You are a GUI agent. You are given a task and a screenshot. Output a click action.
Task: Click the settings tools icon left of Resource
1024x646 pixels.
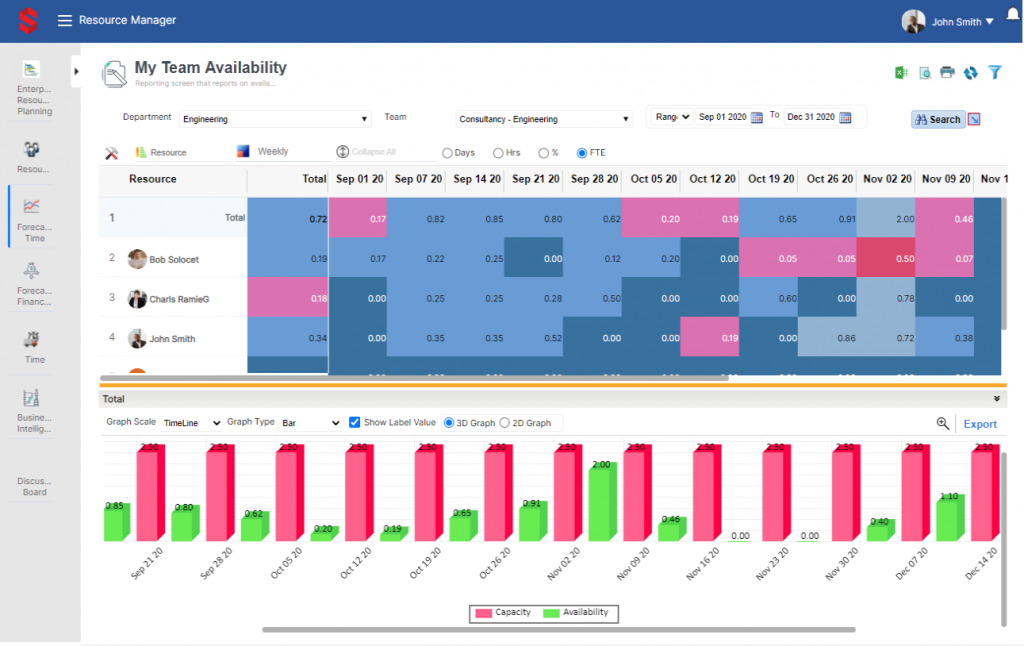click(113, 151)
